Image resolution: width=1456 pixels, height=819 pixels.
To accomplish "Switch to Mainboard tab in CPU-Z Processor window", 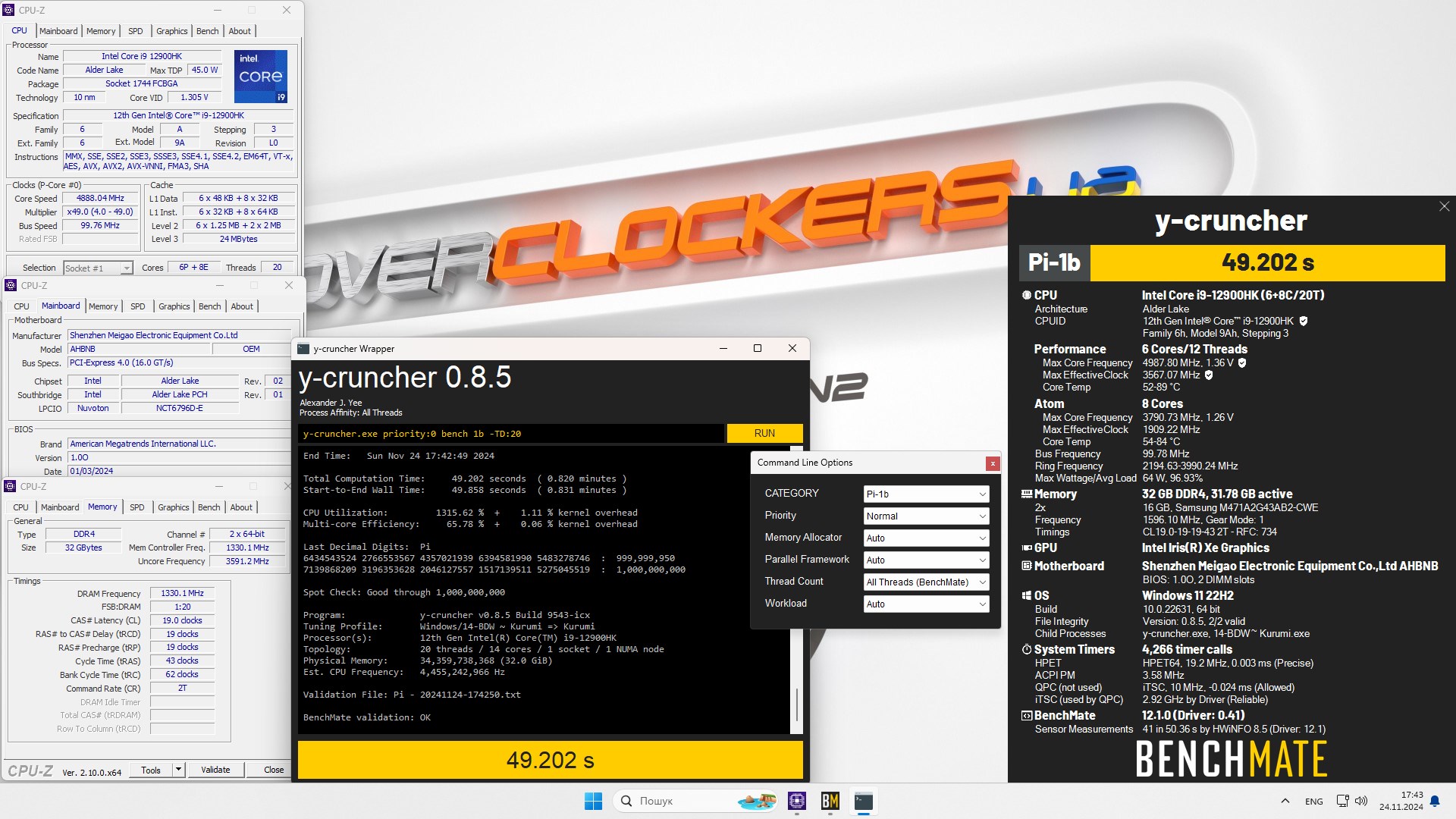I will click(58, 31).
